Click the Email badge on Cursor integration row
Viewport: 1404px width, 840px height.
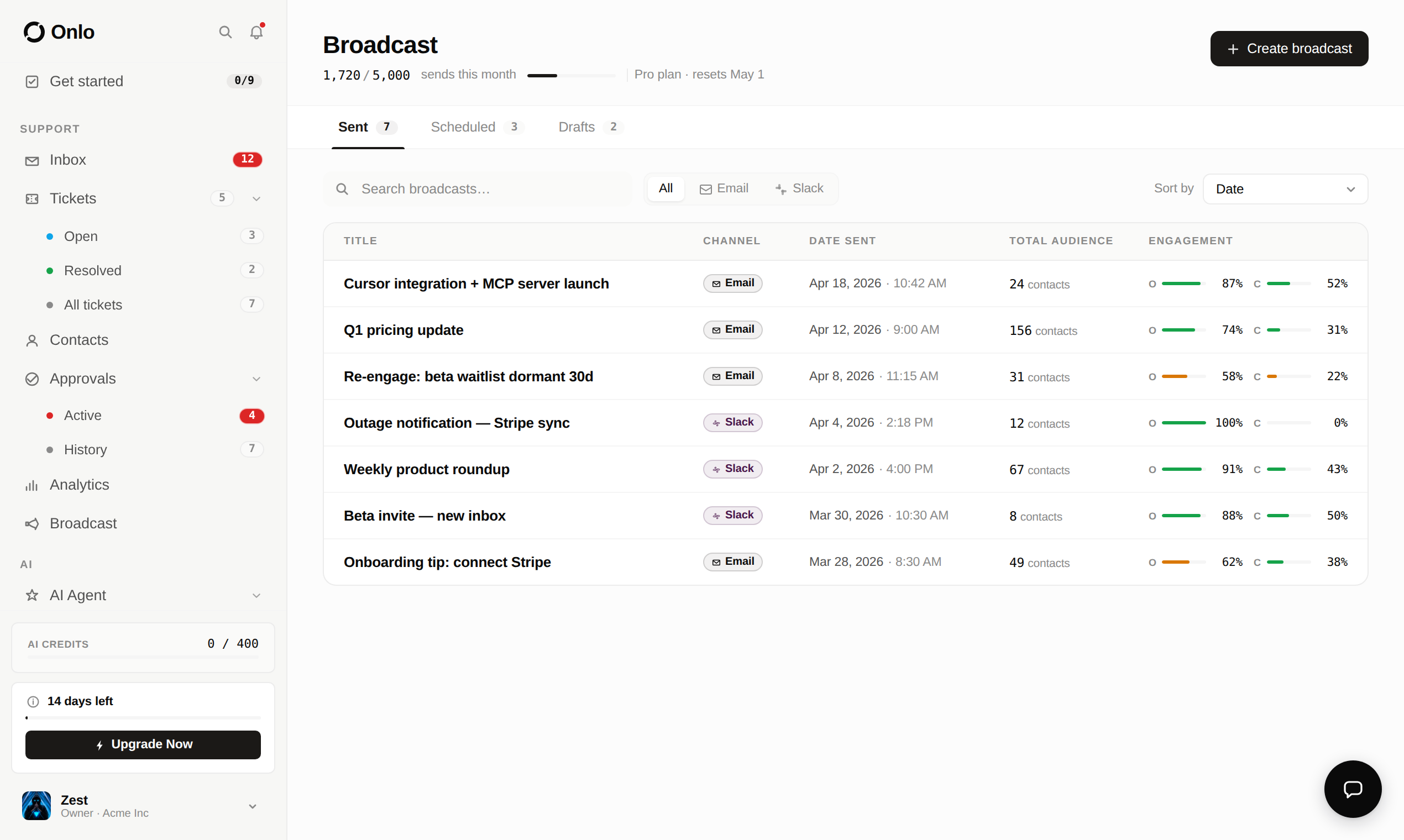point(732,283)
